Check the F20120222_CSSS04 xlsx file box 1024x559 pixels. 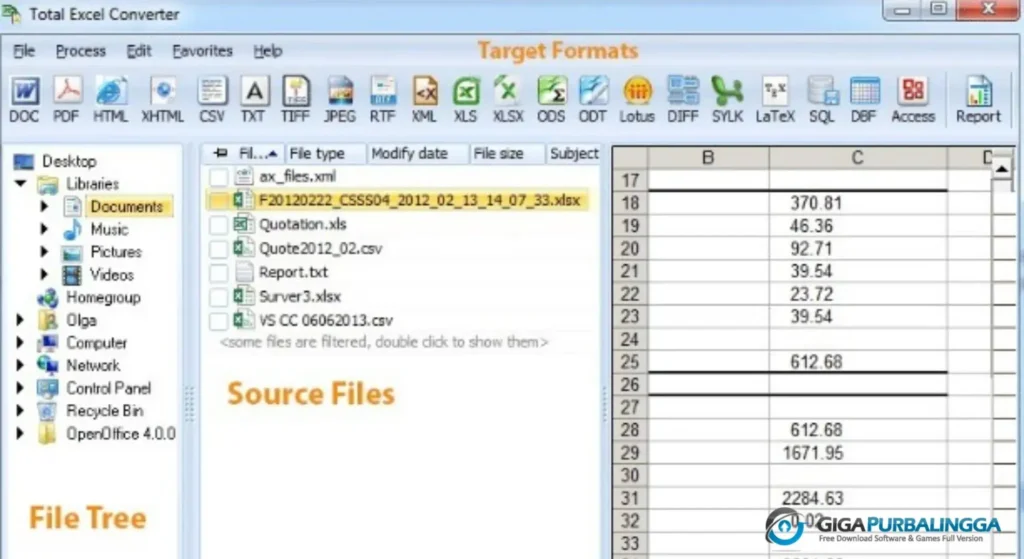pyautogui.click(x=218, y=200)
